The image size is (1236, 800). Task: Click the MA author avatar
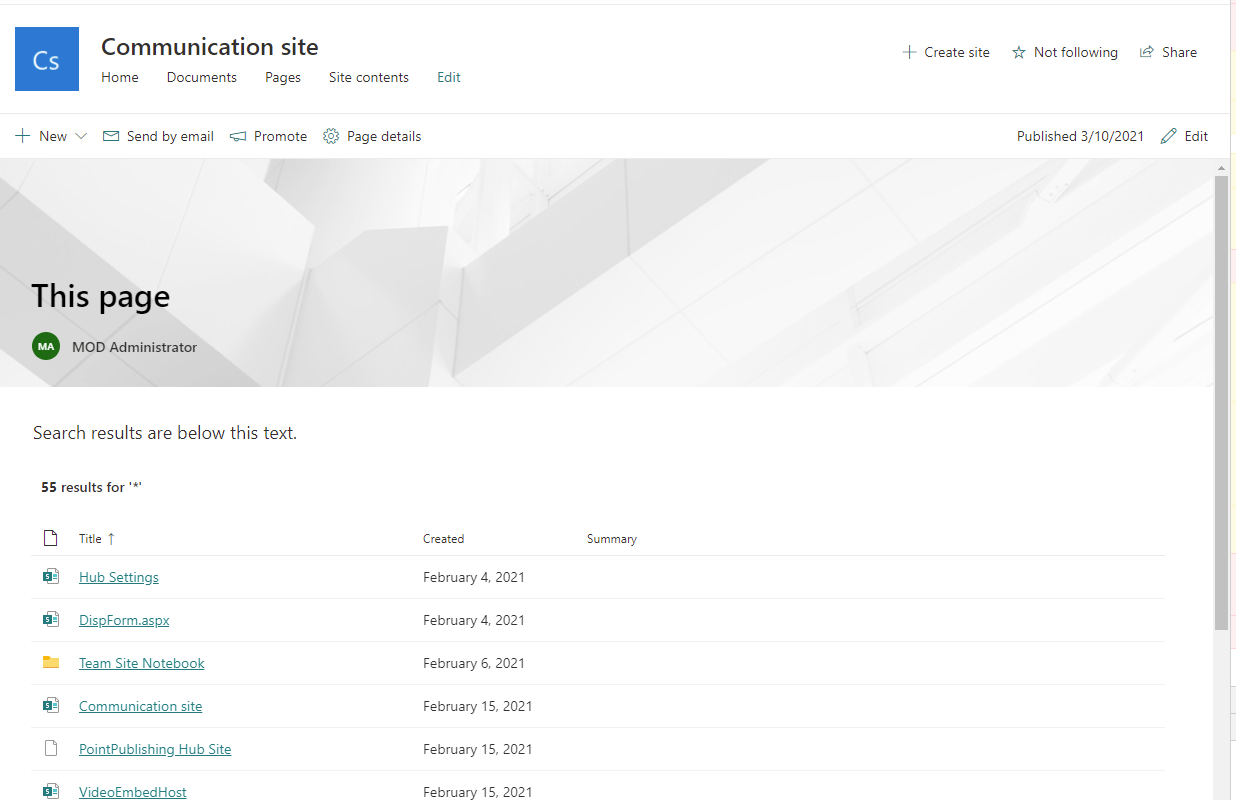pos(46,346)
